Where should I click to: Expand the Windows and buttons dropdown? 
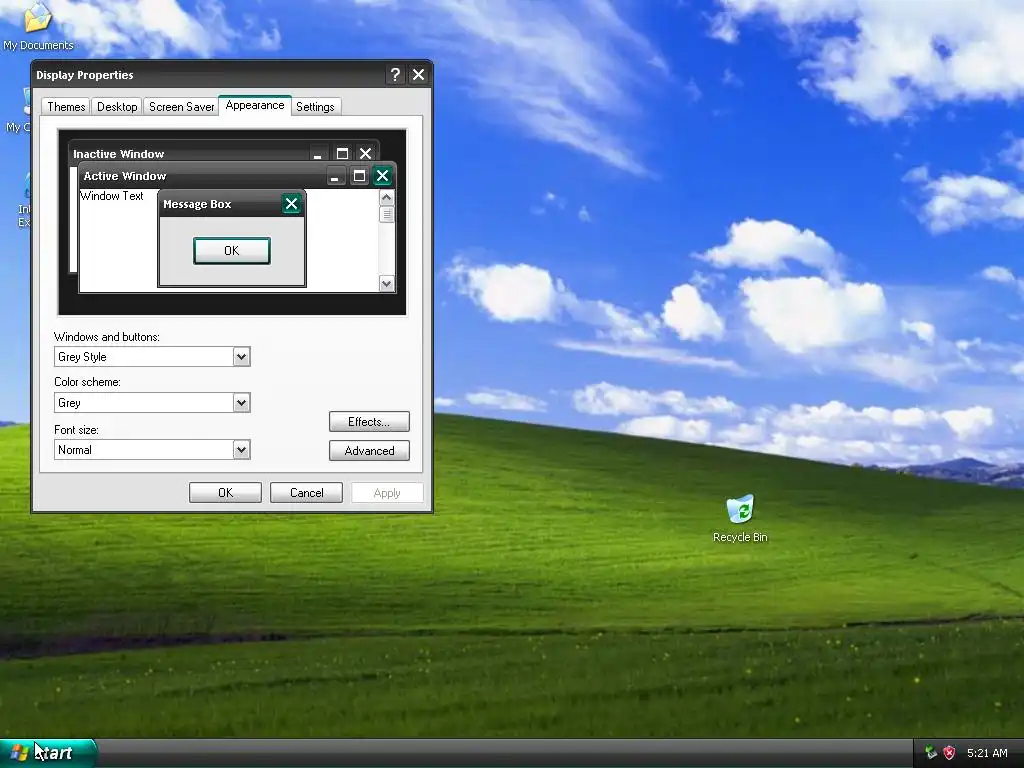(242, 357)
